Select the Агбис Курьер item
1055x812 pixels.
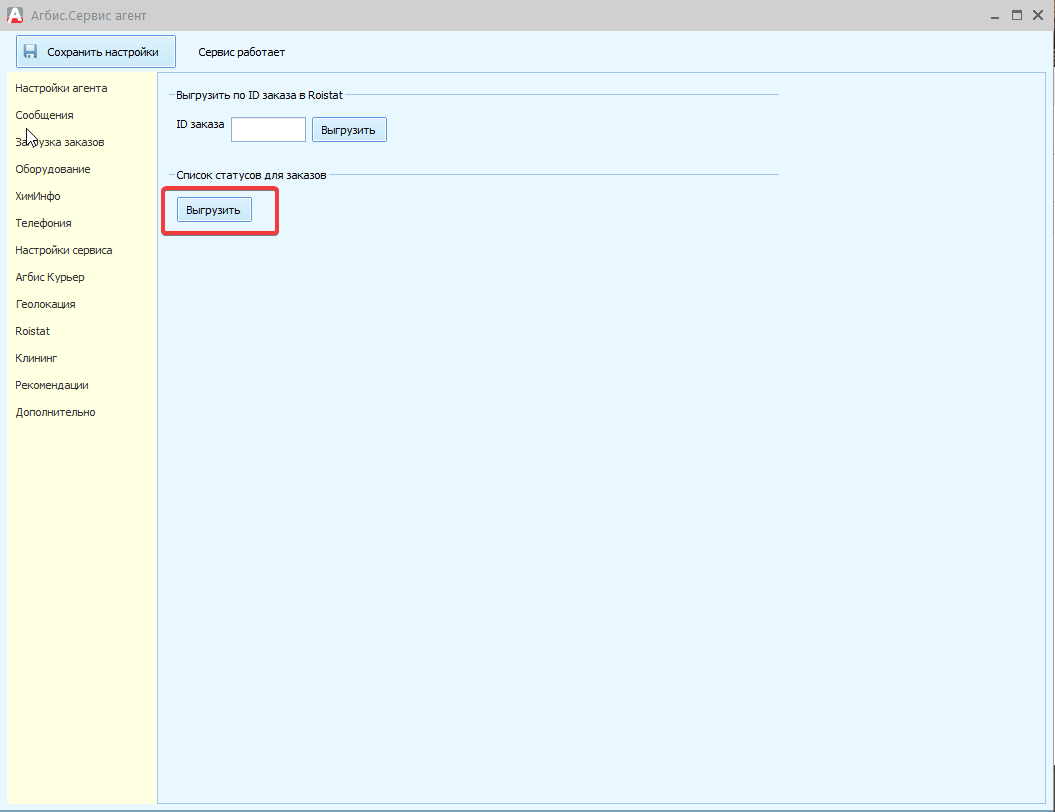(50, 277)
